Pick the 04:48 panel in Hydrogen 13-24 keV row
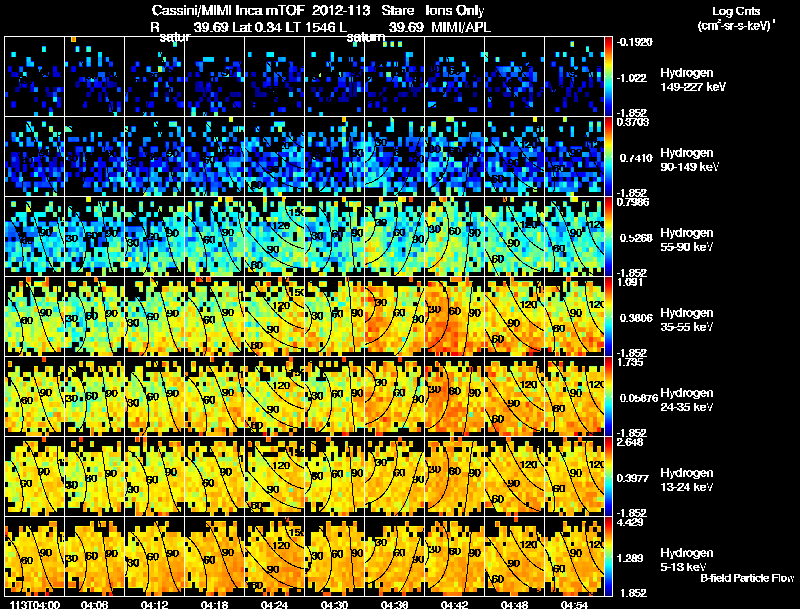The width and height of the screenshot is (800, 609). (514, 476)
